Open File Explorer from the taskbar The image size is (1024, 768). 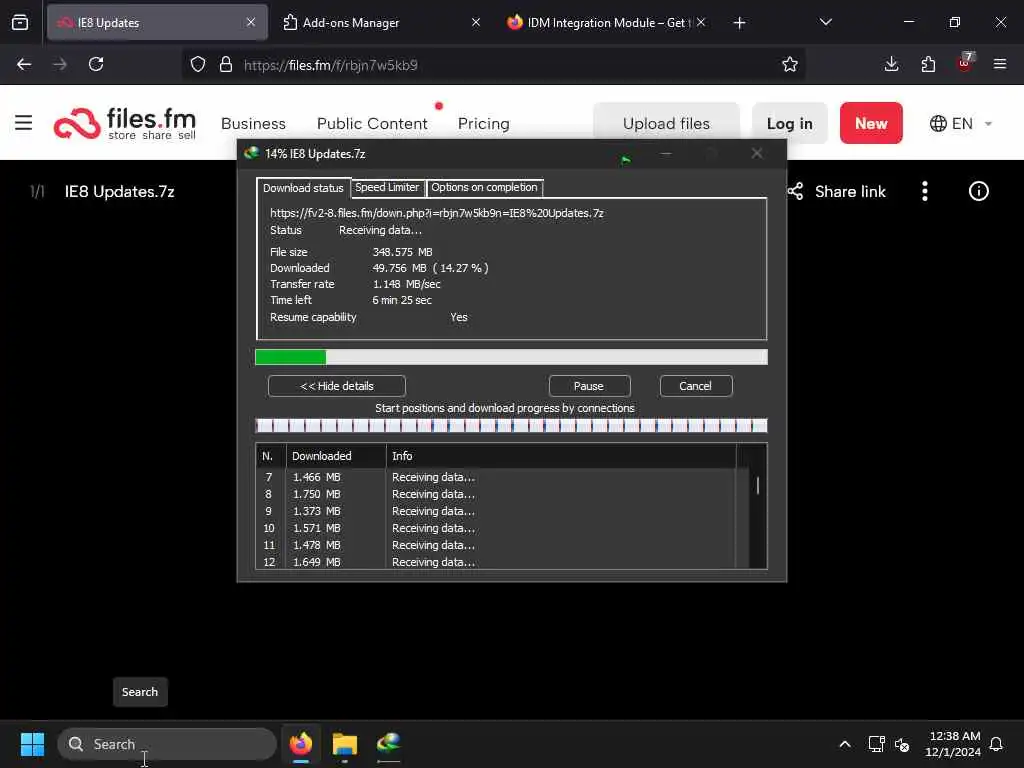pyautogui.click(x=345, y=744)
